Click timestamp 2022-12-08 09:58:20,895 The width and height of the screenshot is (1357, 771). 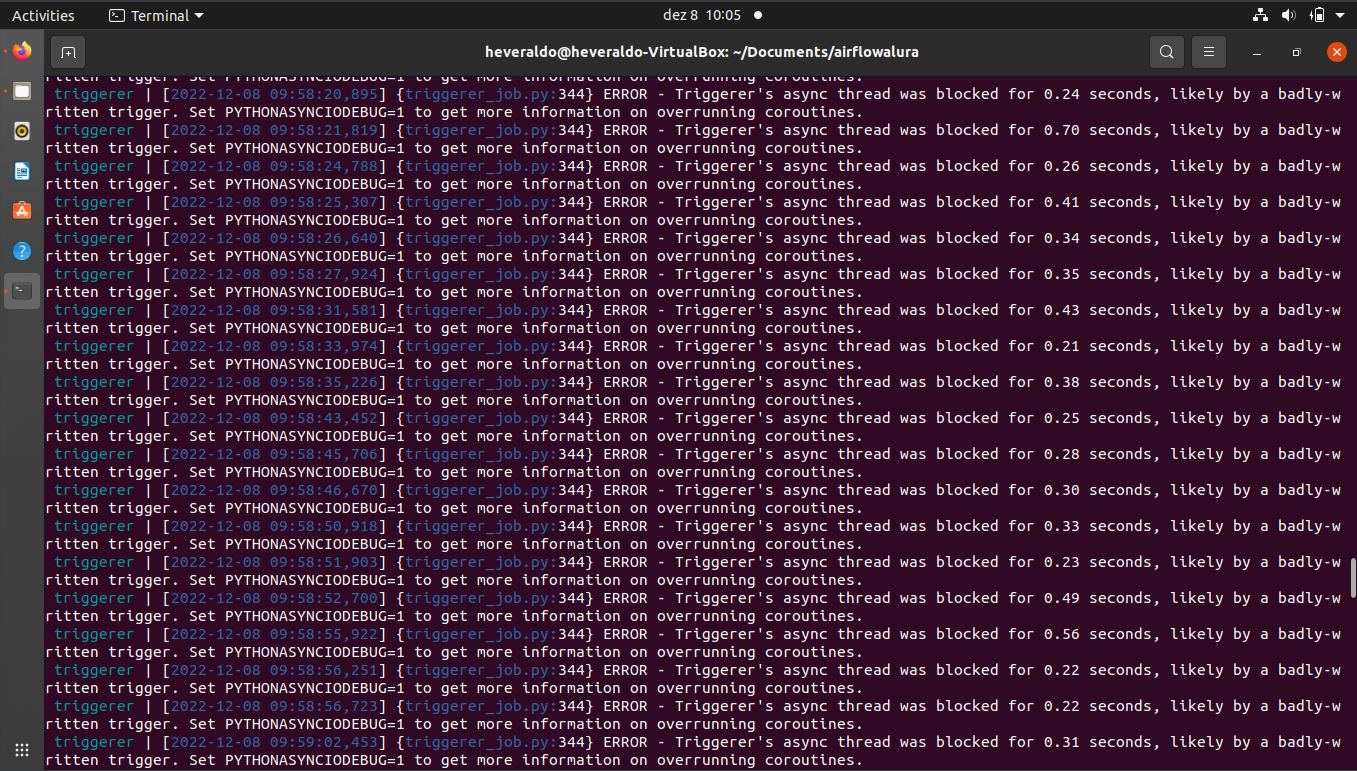tap(274, 94)
